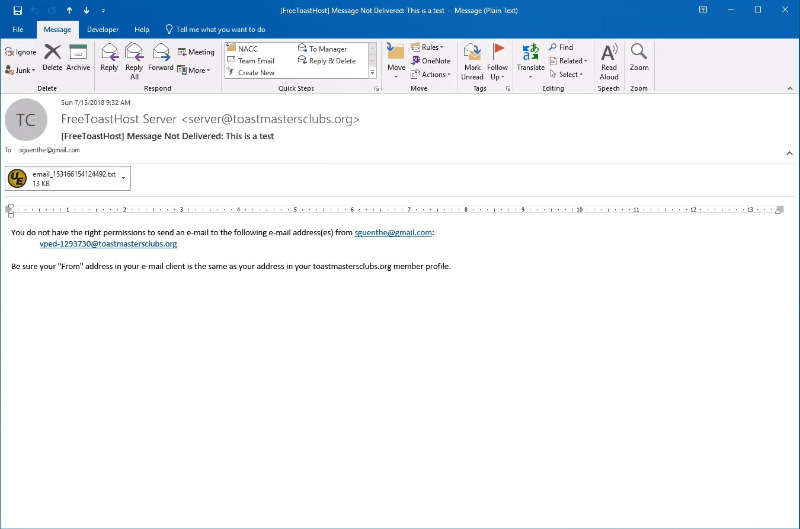Click the Ignore conversation button
Screen dimensions: 800x529
(x=20, y=52)
